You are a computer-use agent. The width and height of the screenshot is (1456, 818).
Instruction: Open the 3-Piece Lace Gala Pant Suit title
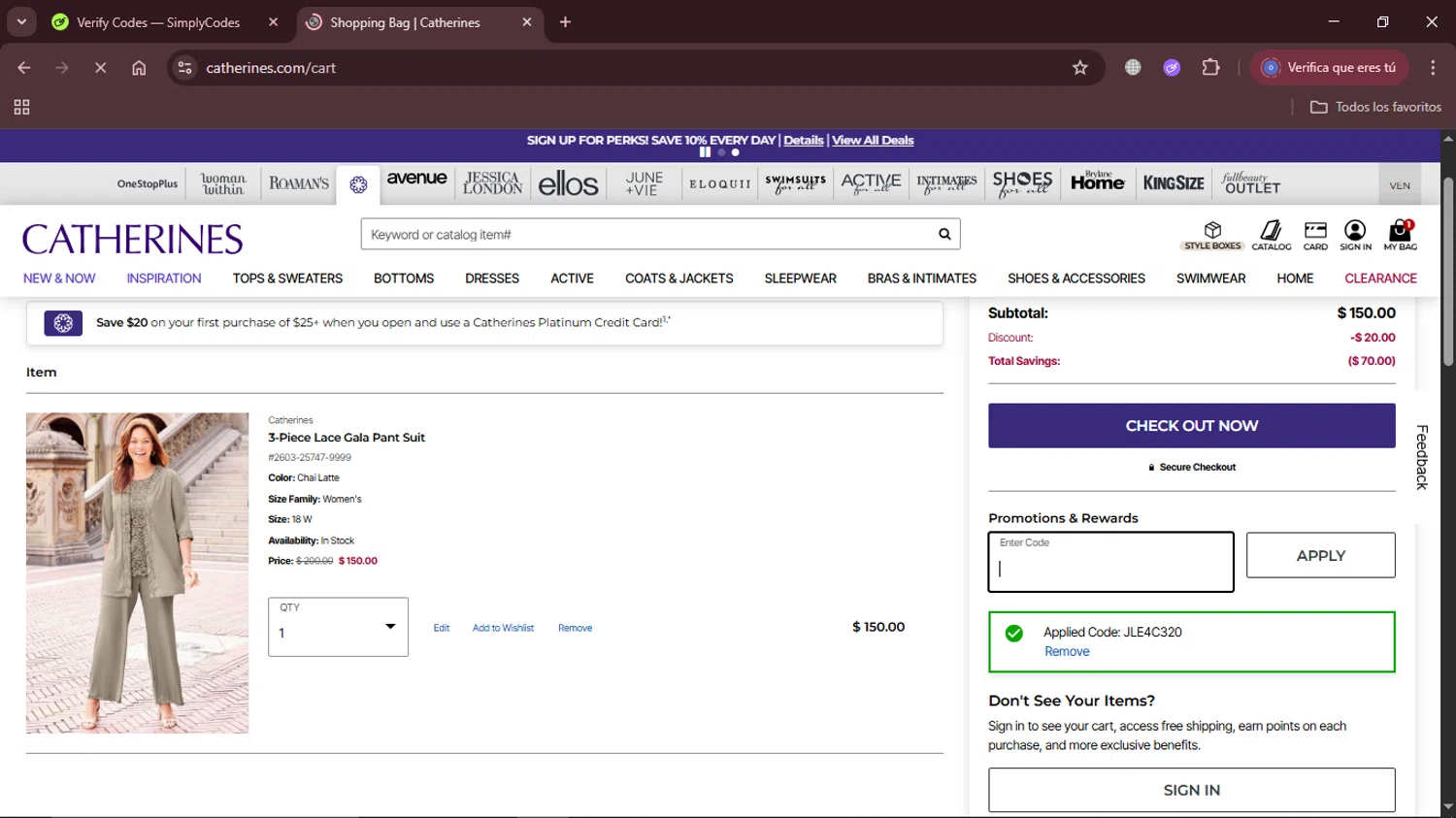pyautogui.click(x=347, y=438)
